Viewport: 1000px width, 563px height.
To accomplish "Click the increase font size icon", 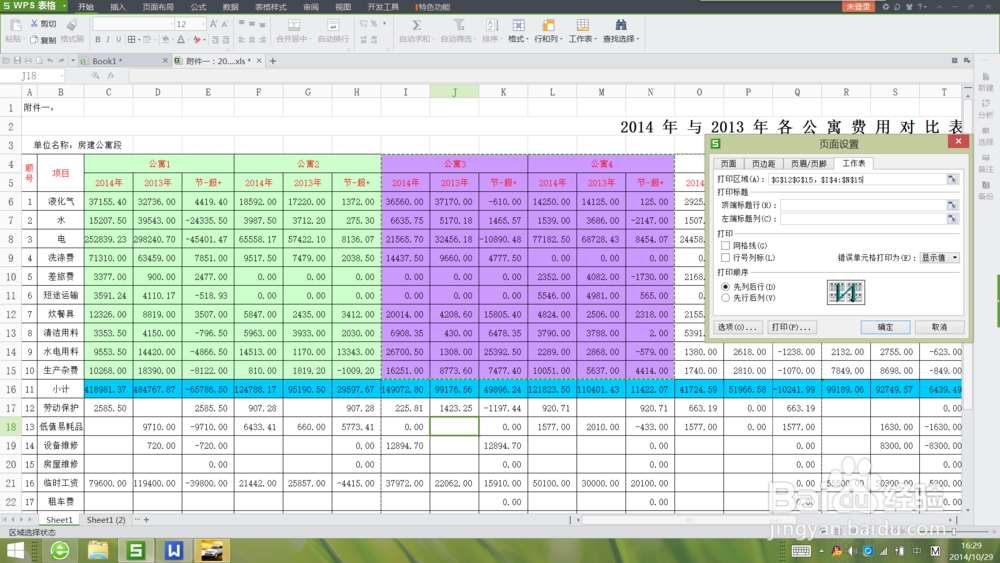I will [x=214, y=24].
